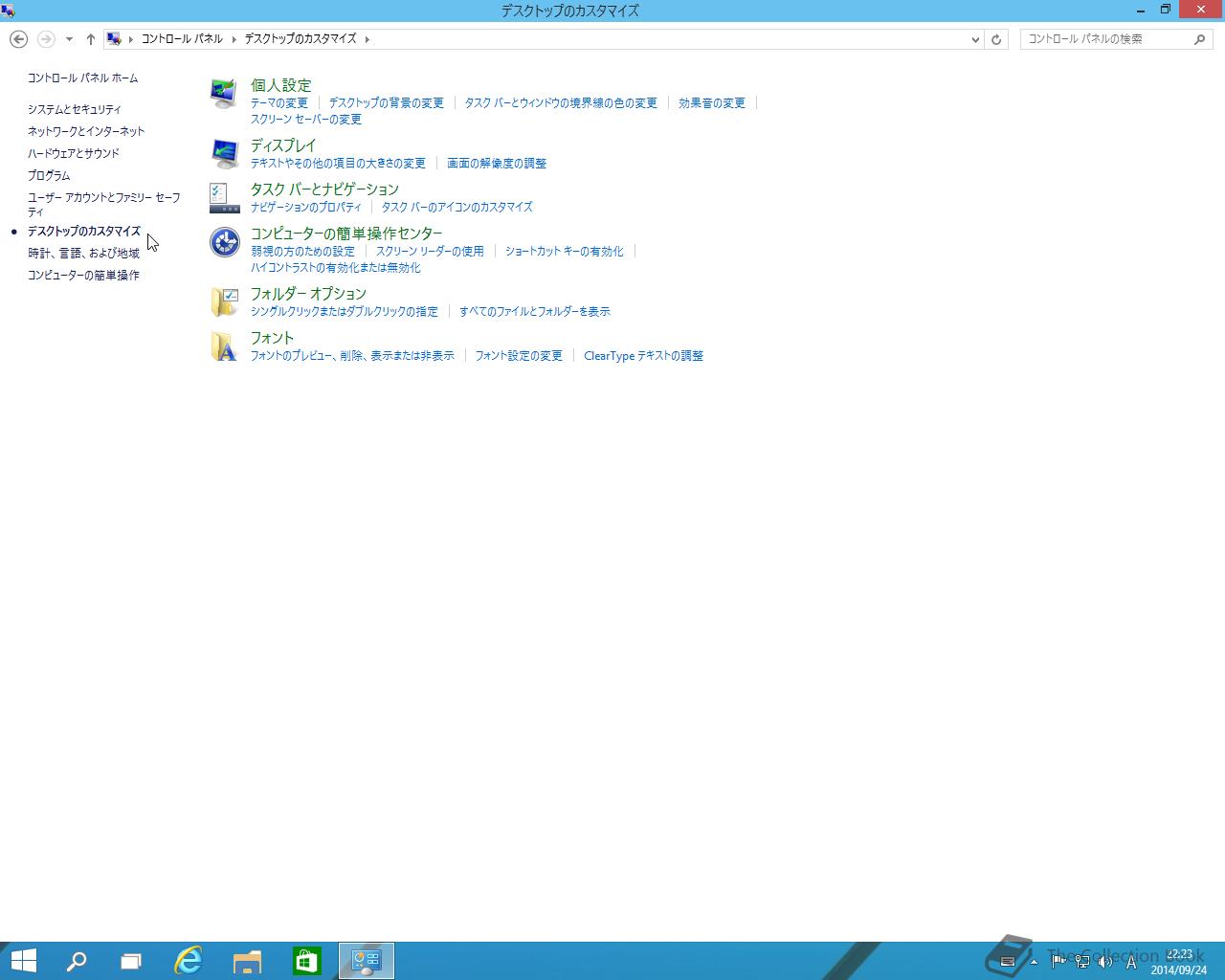Click ClearType テキストの調整 link
The width and height of the screenshot is (1225, 980).
point(643,356)
